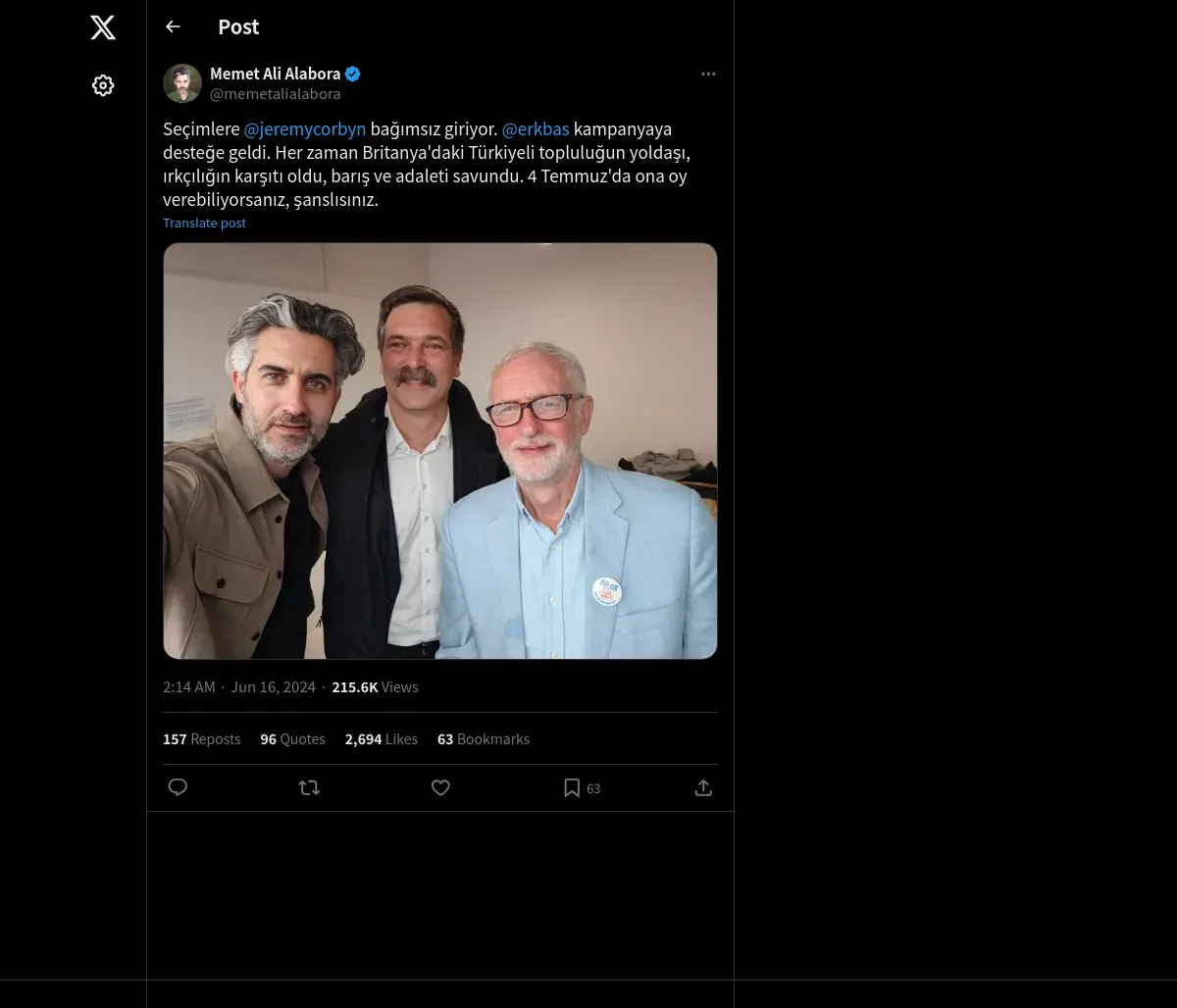View the 2,694 Likes list
This screenshot has height=1008, width=1177.
[381, 739]
